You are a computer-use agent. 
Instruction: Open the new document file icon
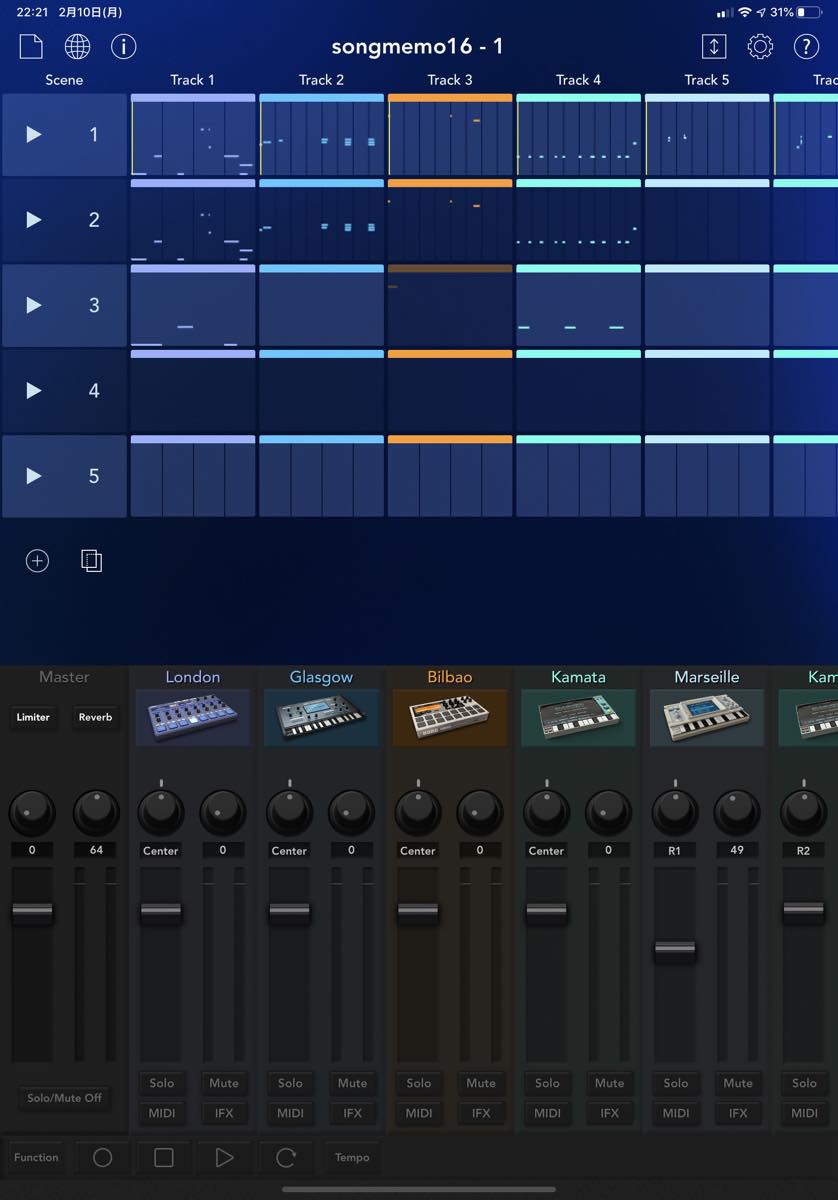click(32, 46)
